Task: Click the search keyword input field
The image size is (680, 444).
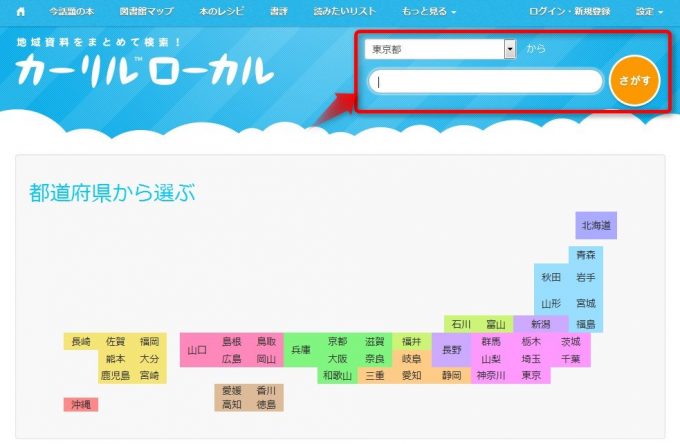Action: [485, 81]
